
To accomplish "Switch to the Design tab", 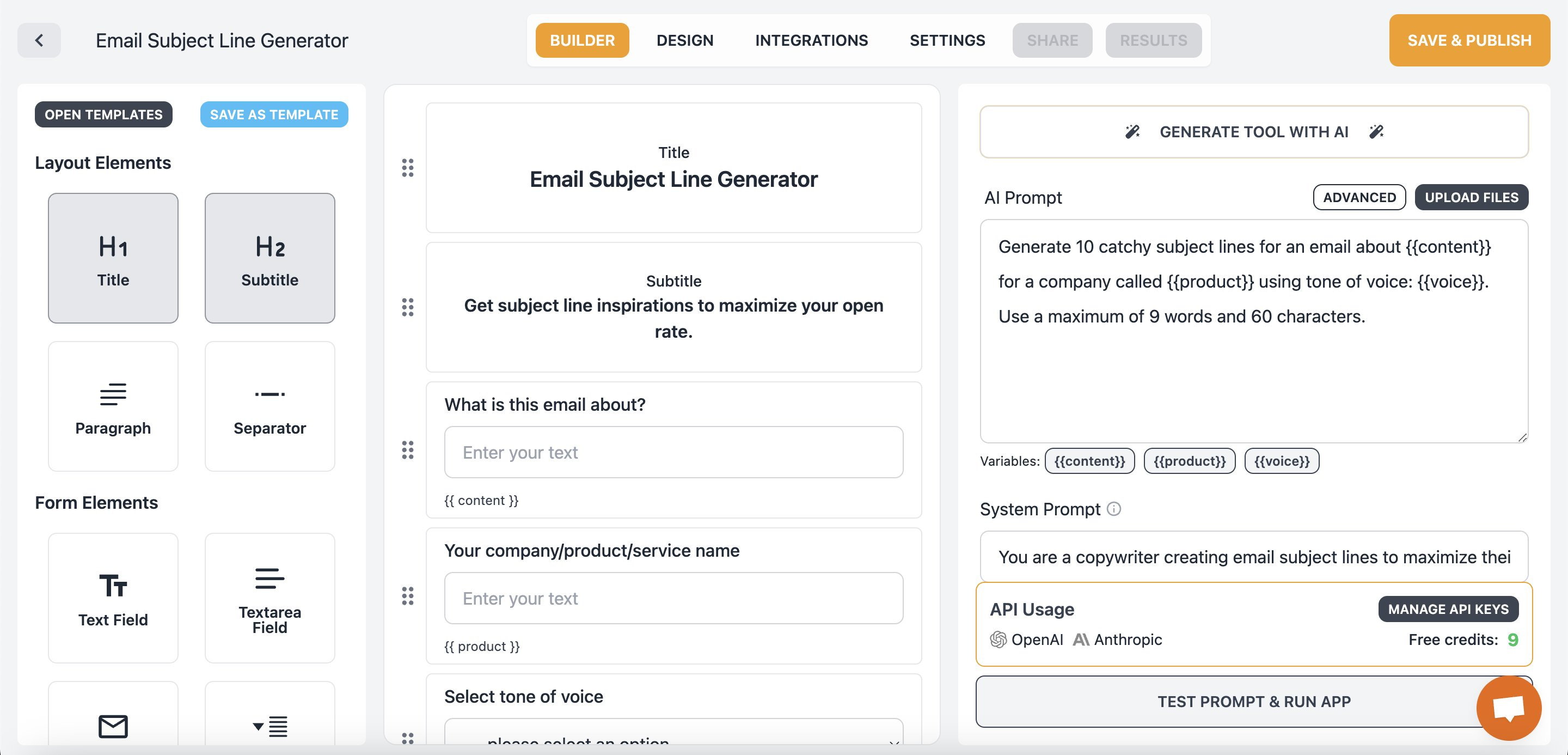I will tap(685, 40).
